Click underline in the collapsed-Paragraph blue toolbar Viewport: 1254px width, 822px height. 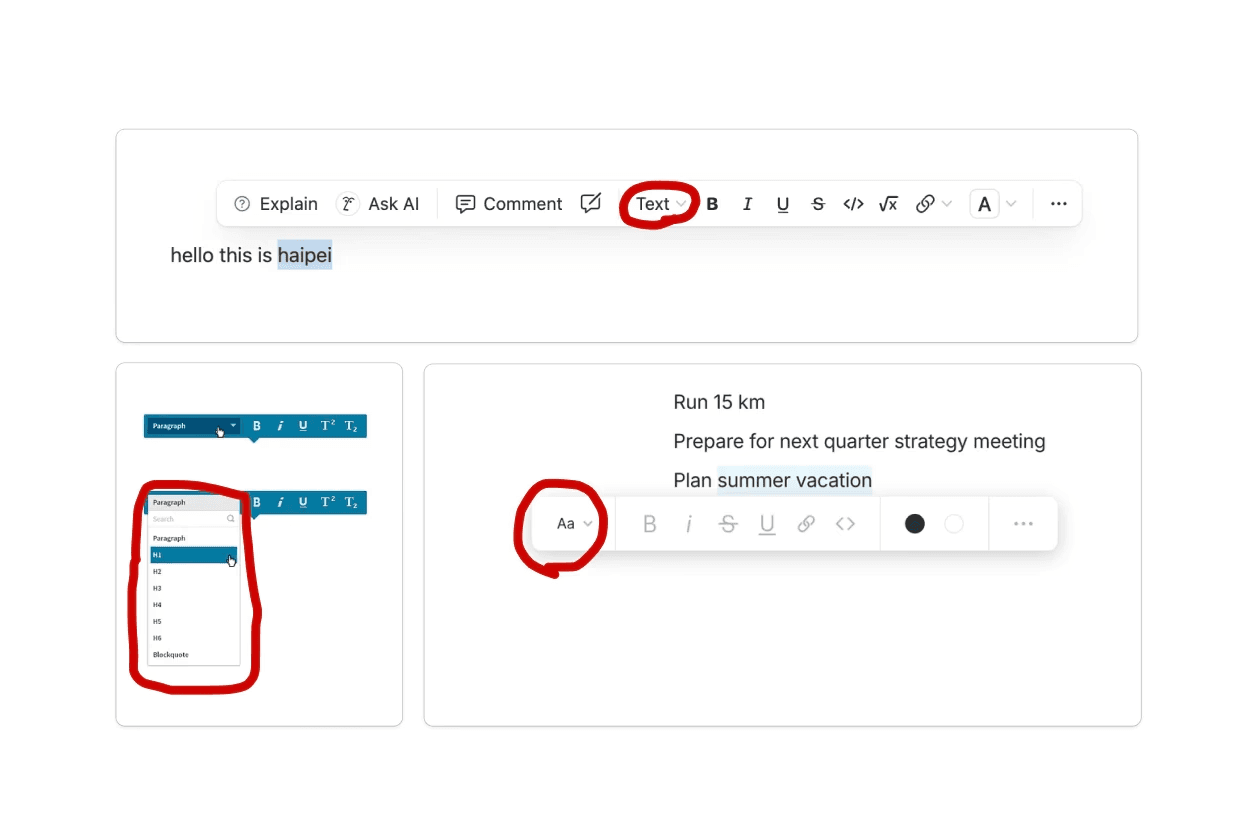(303, 426)
